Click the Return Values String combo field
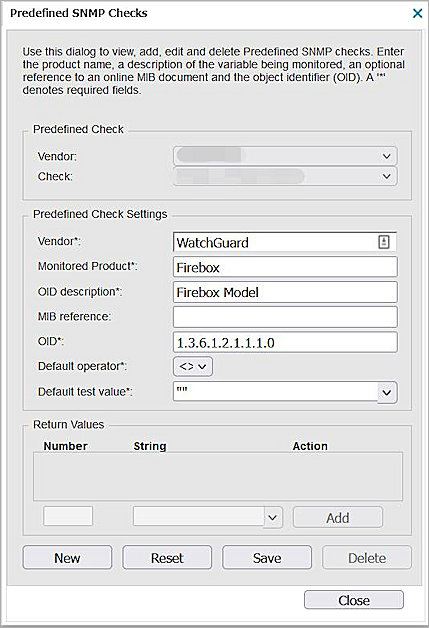429x628 pixels. click(x=199, y=517)
